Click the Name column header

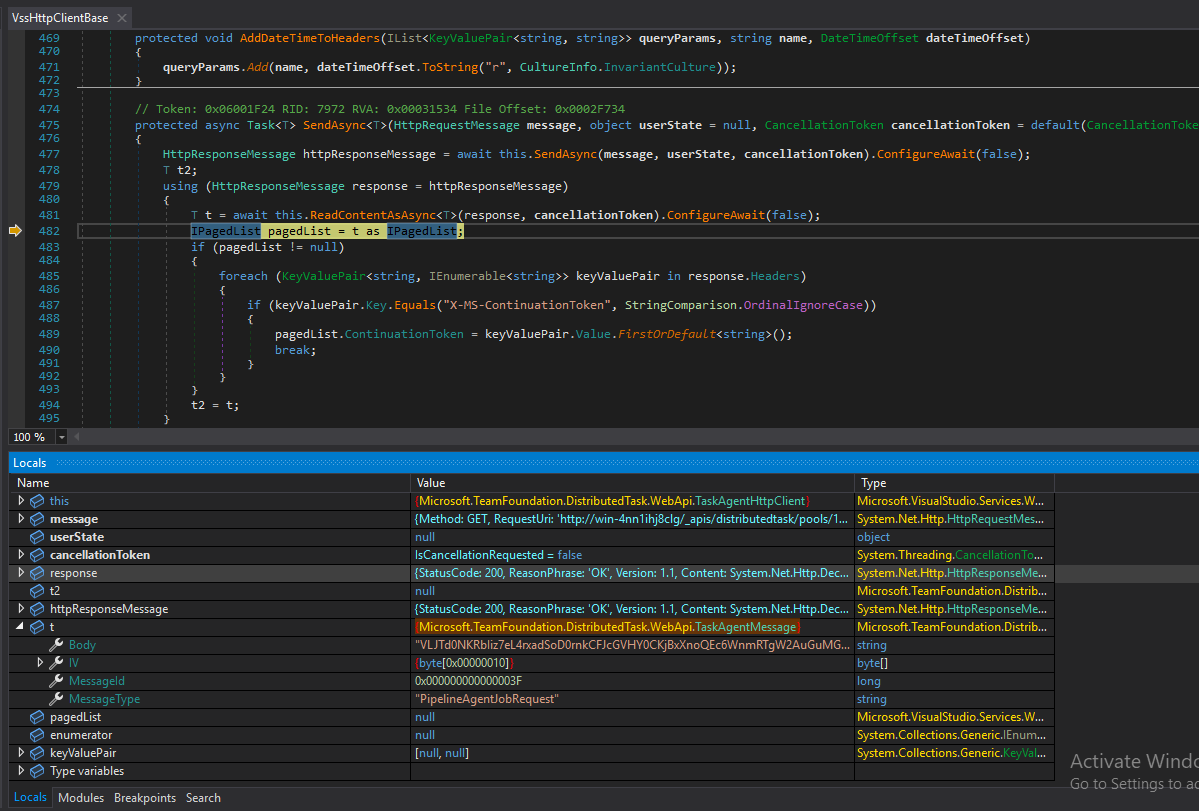click(x=210, y=483)
